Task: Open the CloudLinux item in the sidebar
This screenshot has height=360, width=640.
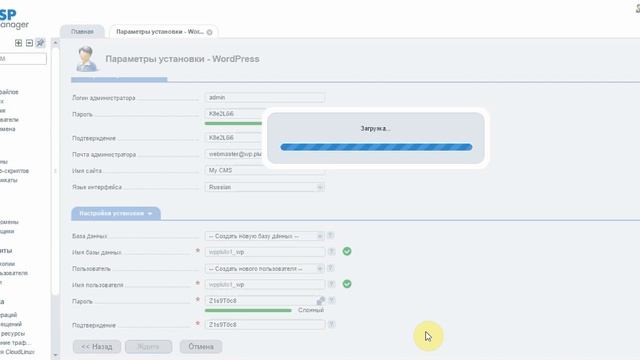Action: [x=17, y=352]
